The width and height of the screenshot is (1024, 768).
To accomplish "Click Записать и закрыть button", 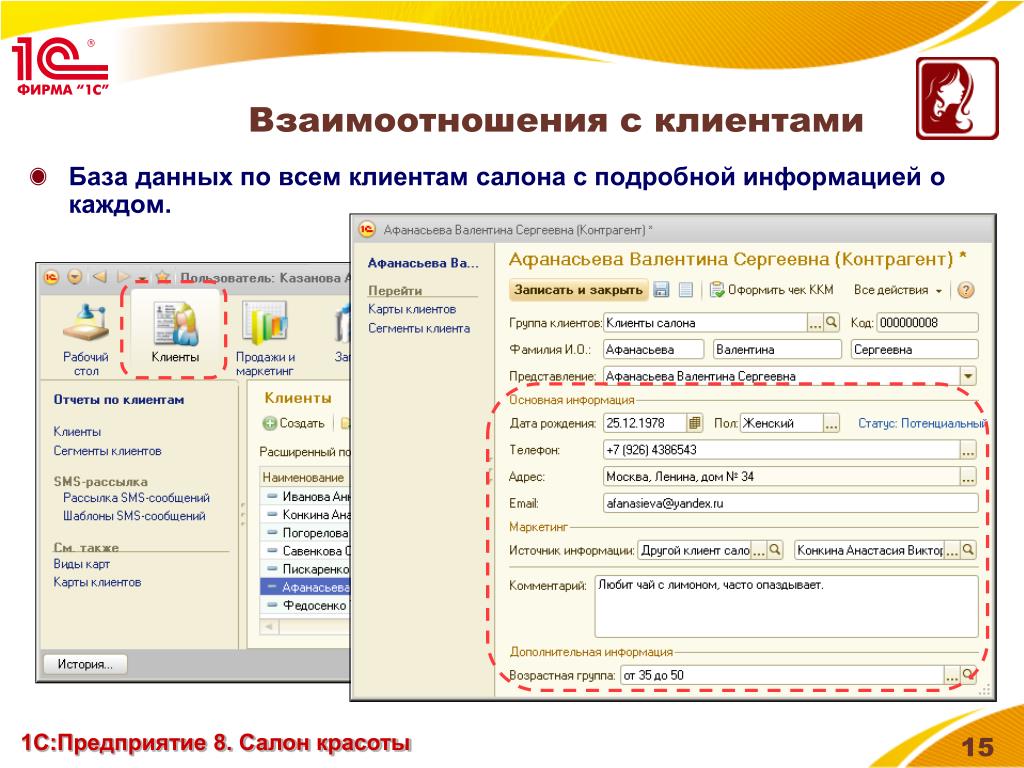I will click(x=578, y=290).
